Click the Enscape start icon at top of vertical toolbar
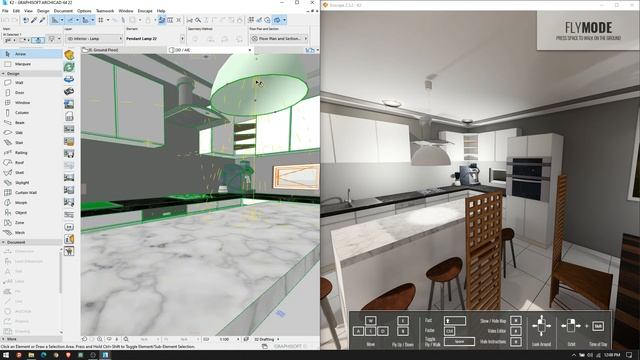The height and width of the screenshot is (360, 640). [69, 55]
